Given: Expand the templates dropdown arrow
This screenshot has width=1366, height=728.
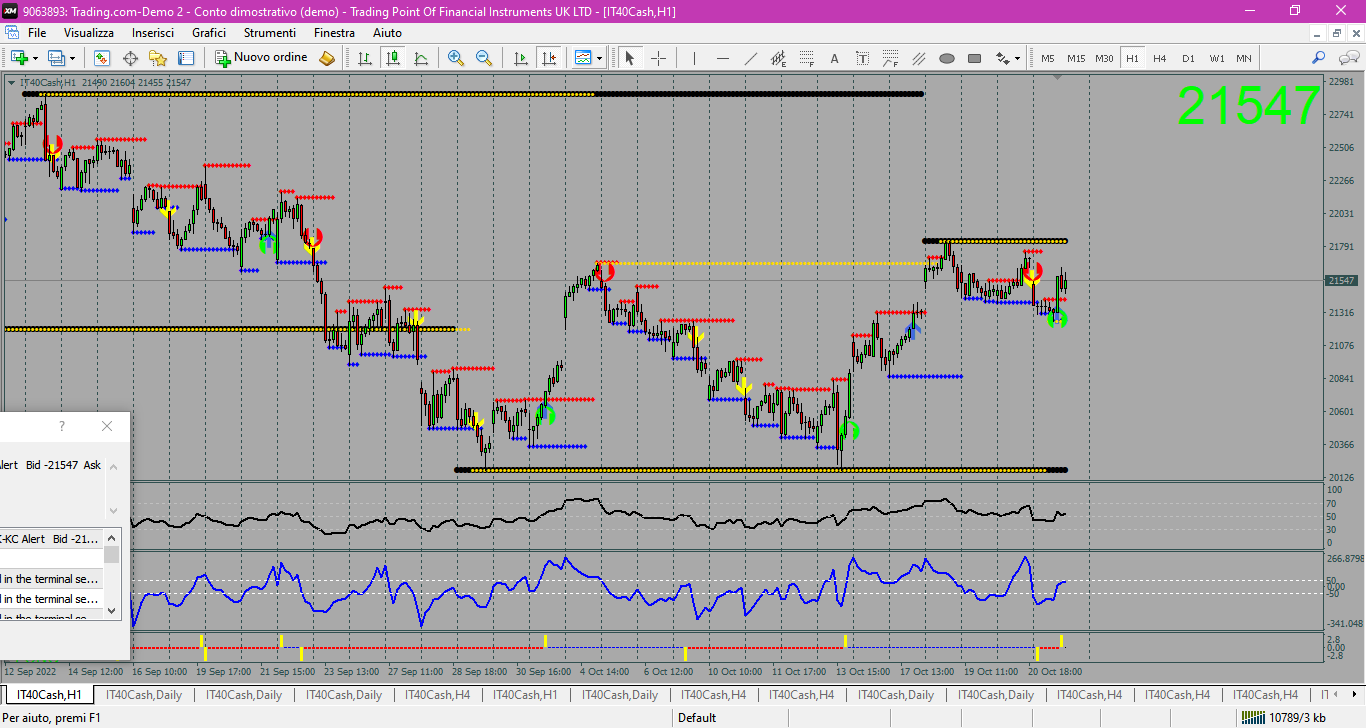Looking at the screenshot, I should tap(599, 58).
